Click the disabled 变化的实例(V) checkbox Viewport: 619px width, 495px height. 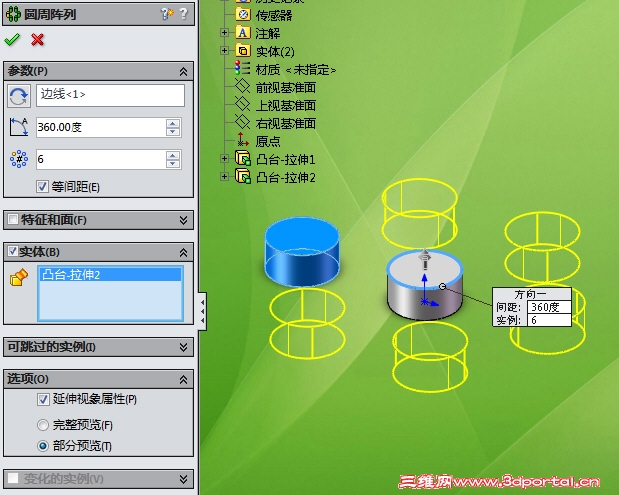point(13,478)
